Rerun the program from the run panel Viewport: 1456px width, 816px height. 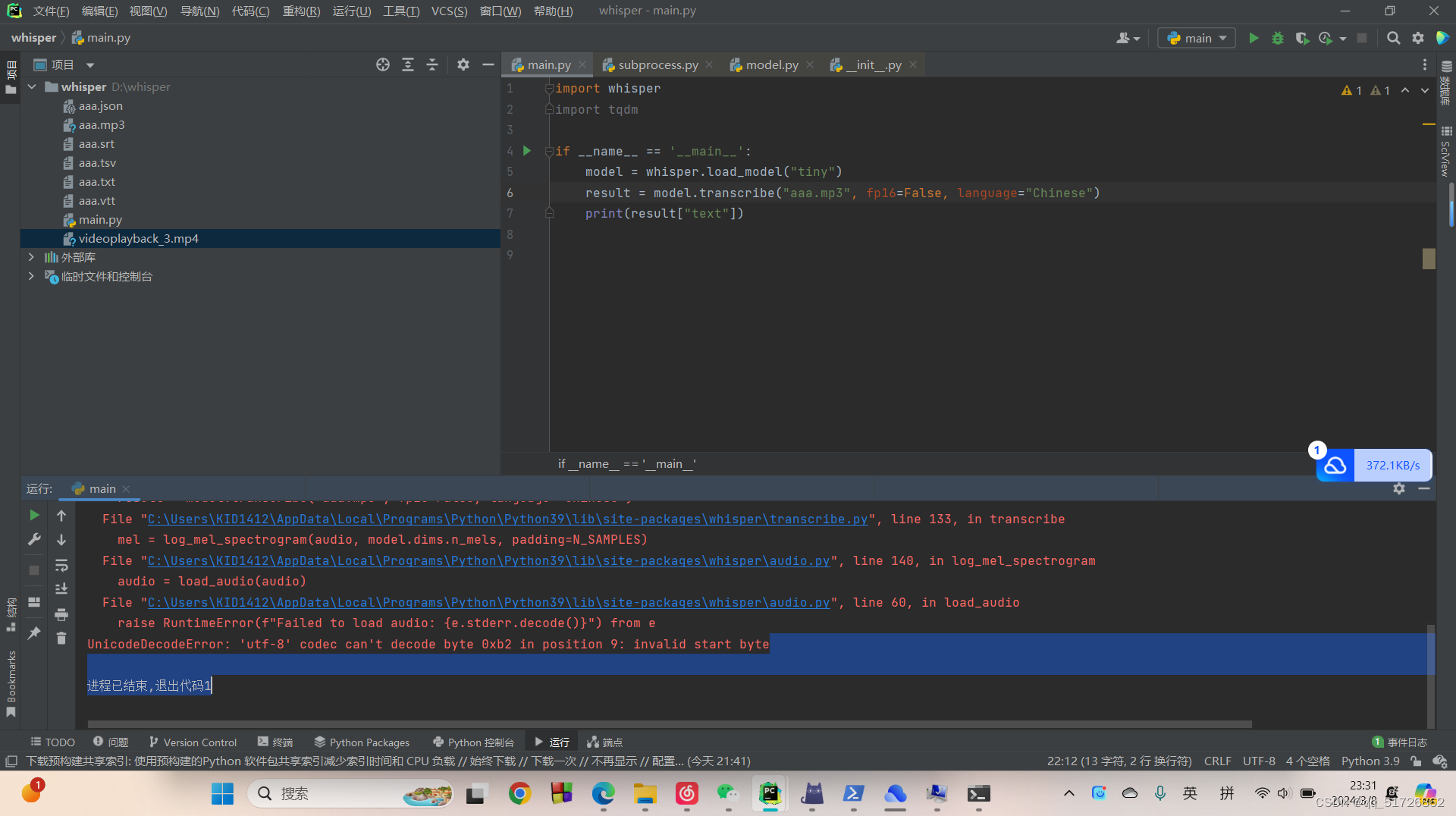[x=33, y=515]
